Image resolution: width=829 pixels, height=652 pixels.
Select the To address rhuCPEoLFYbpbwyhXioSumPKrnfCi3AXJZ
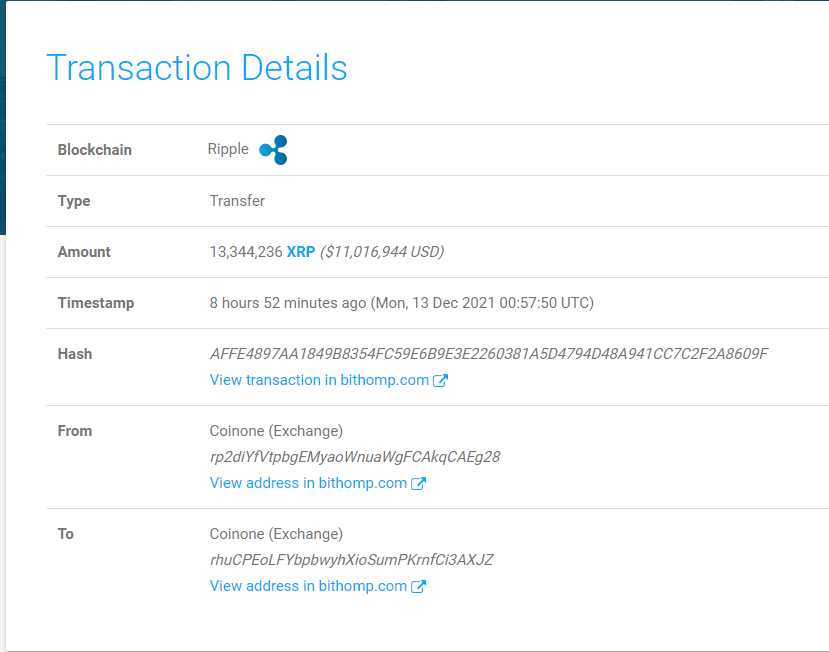(352, 560)
